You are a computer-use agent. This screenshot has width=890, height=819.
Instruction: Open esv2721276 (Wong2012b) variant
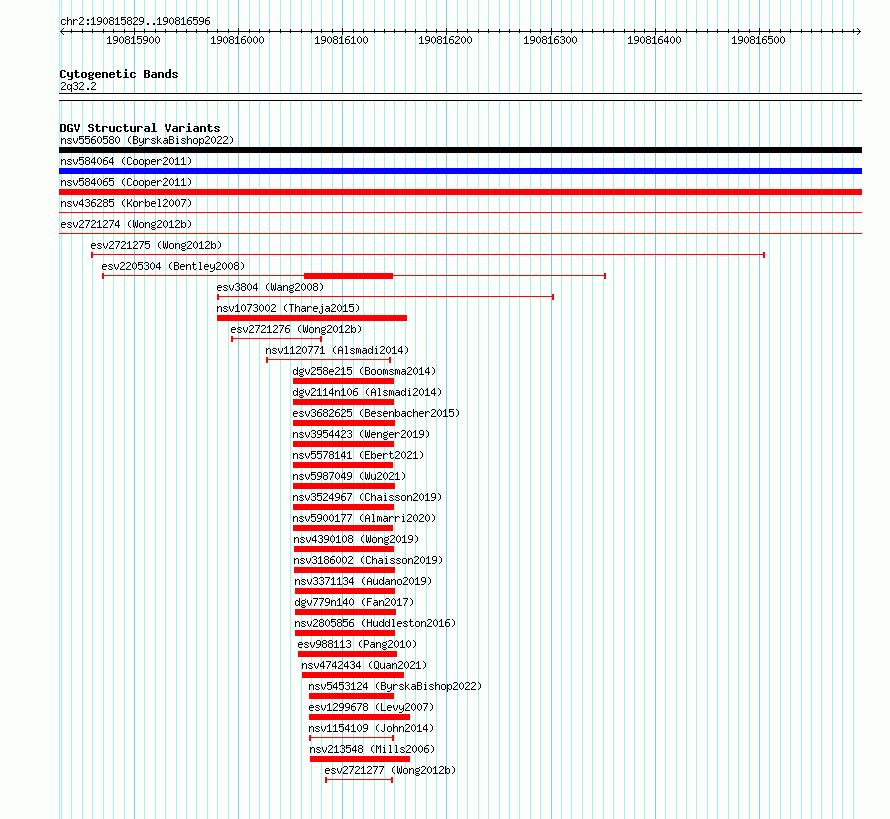click(296, 329)
